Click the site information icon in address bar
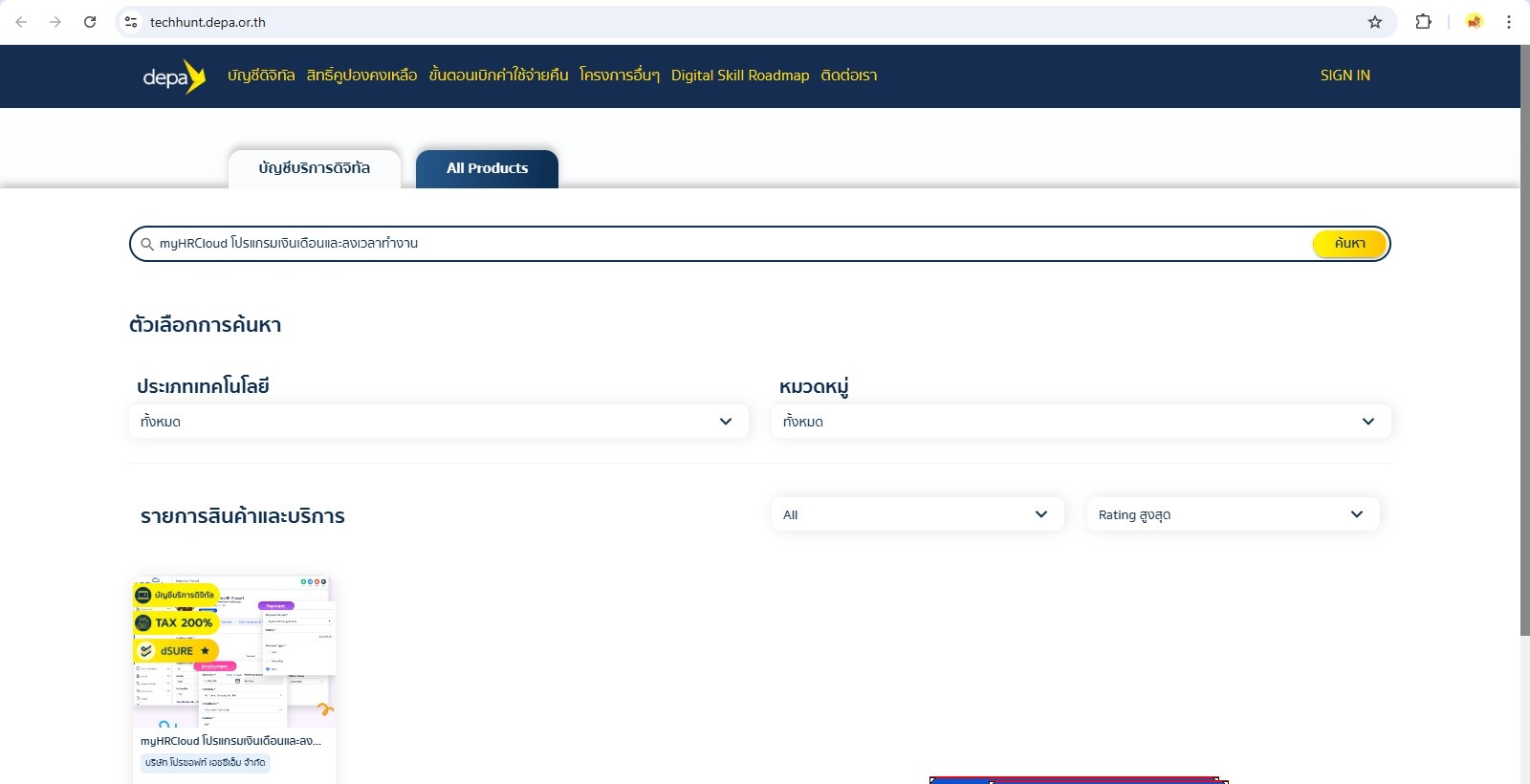The image size is (1530, 784). coord(131,22)
